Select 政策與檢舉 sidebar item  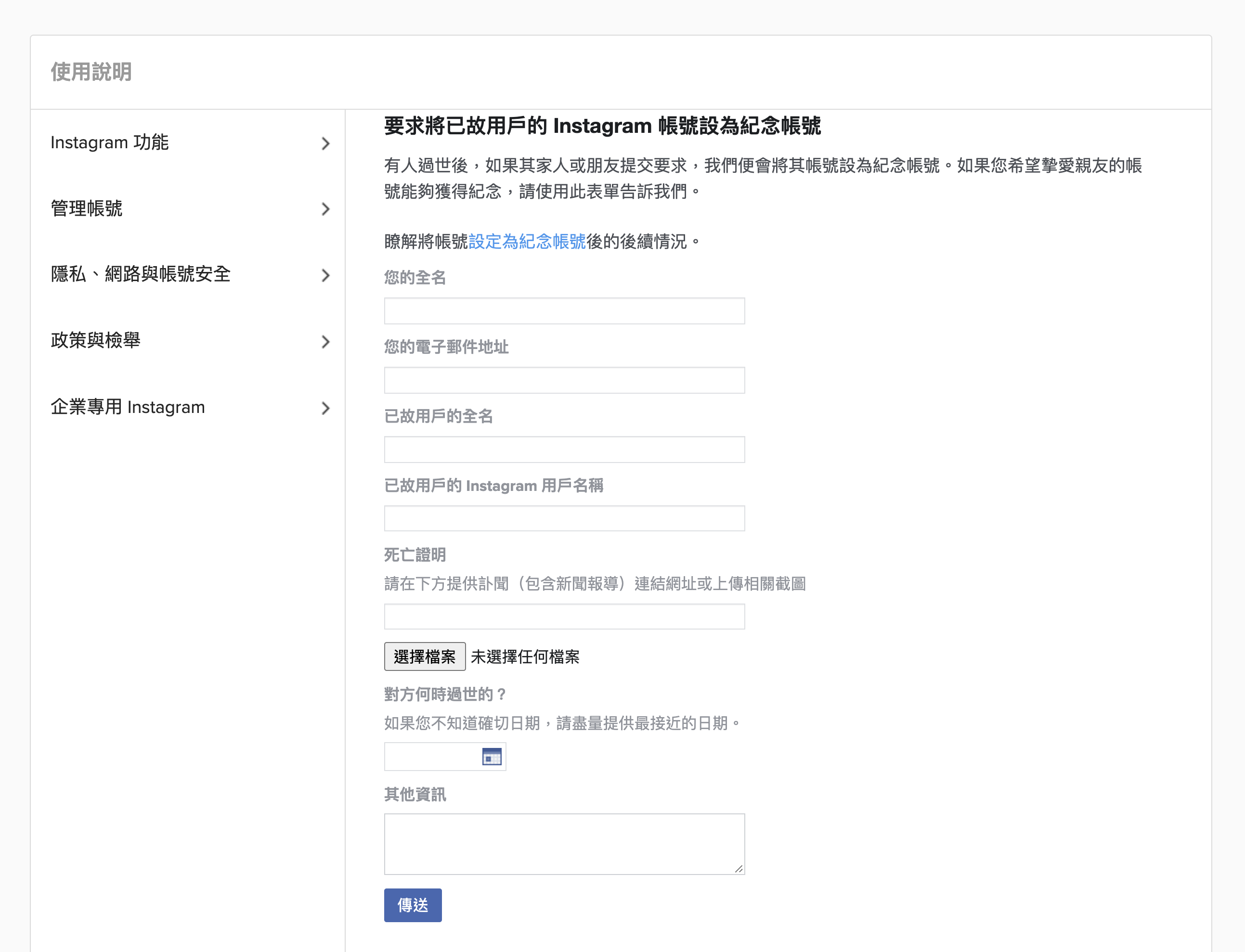[x=96, y=341]
